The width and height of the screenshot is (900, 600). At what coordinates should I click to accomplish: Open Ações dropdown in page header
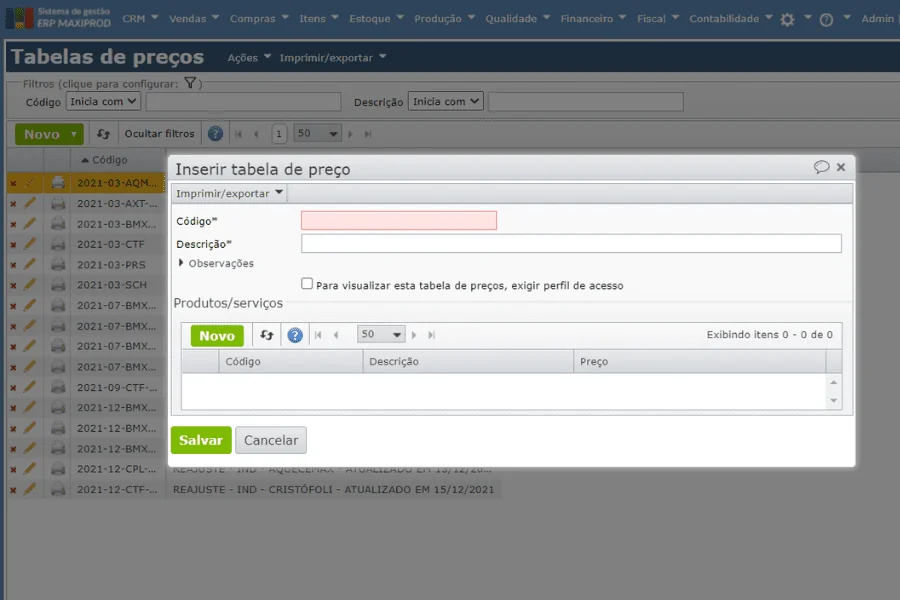coord(249,57)
